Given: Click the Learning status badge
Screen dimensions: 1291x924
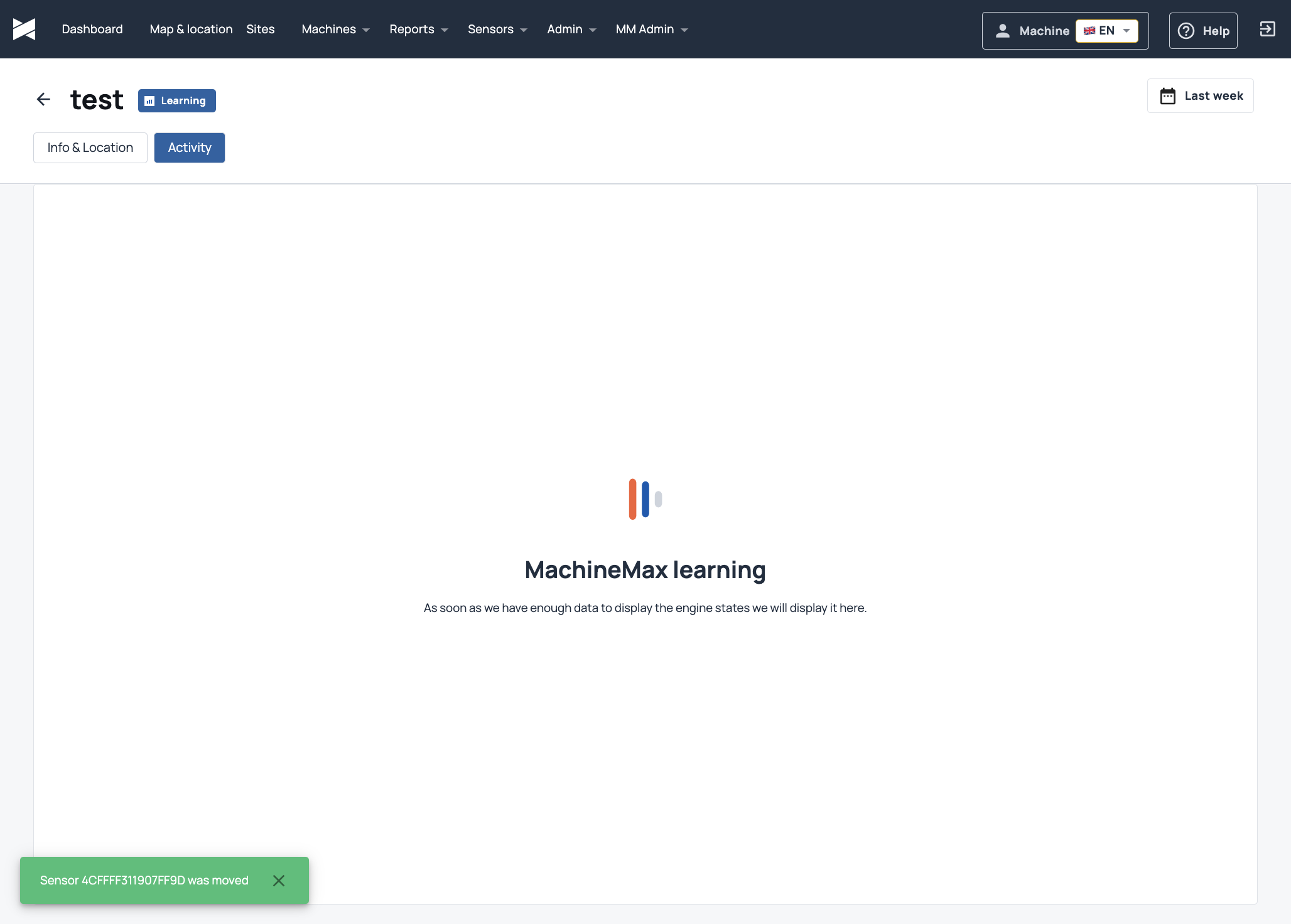Looking at the screenshot, I should tap(177, 100).
